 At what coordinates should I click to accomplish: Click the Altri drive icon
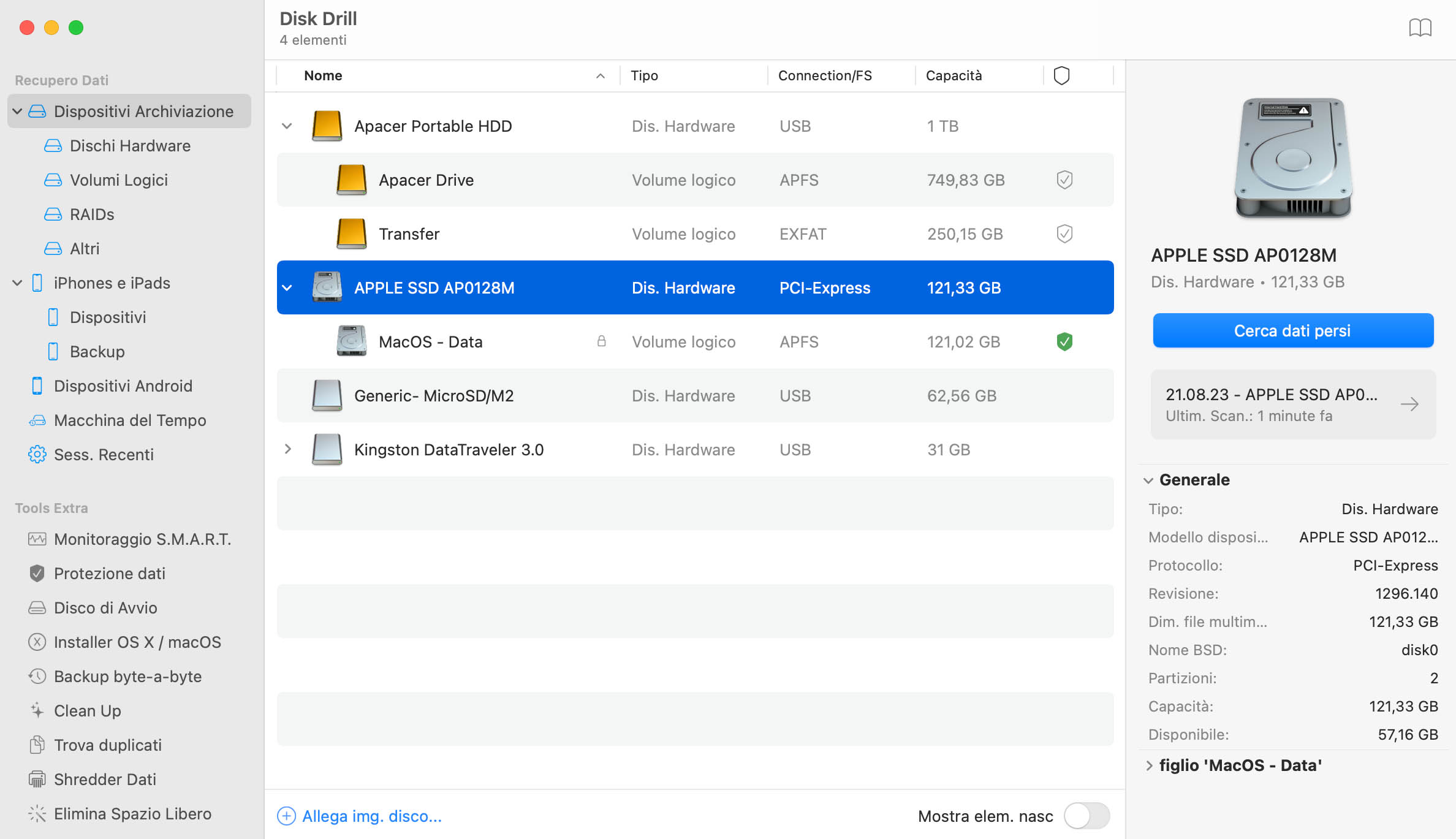click(53, 248)
